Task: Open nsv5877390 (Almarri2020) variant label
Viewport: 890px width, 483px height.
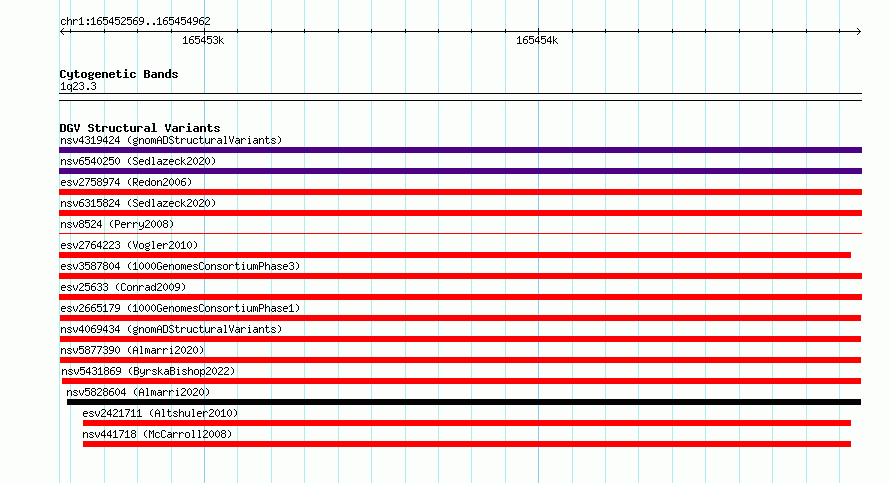Action: [x=132, y=350]
